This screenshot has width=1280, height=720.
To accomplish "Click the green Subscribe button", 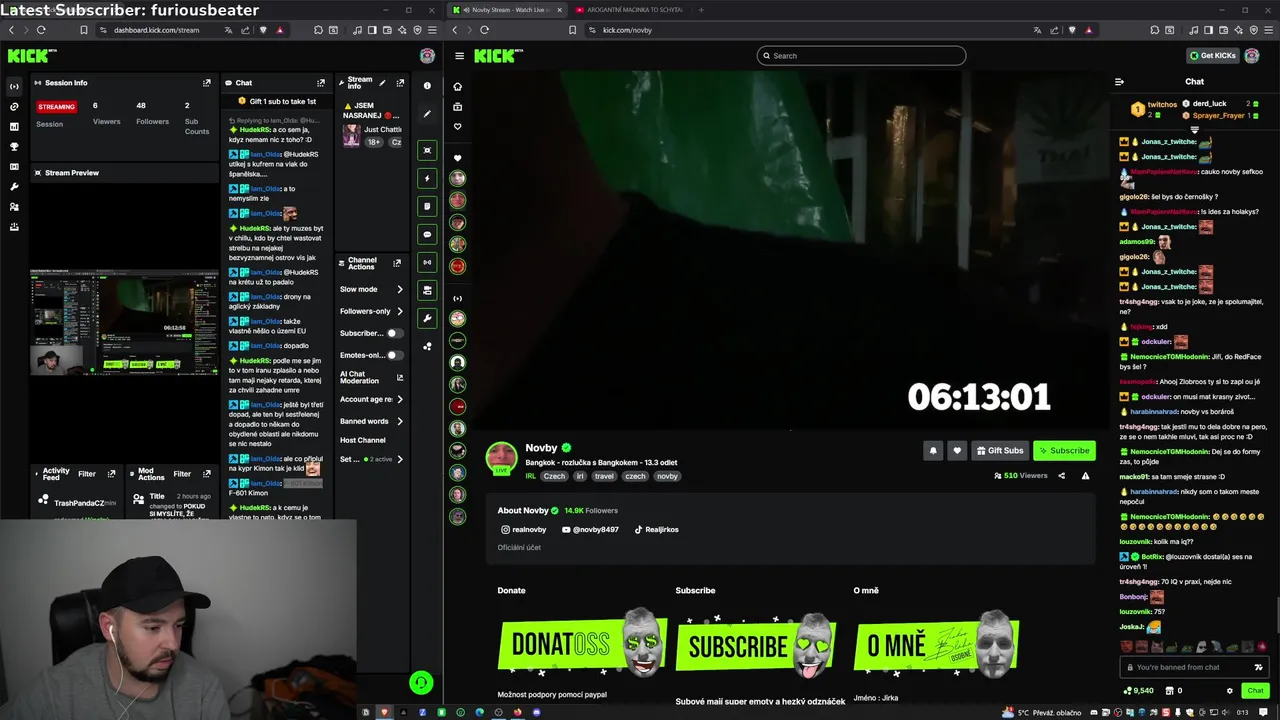I will click(1064, 451).
